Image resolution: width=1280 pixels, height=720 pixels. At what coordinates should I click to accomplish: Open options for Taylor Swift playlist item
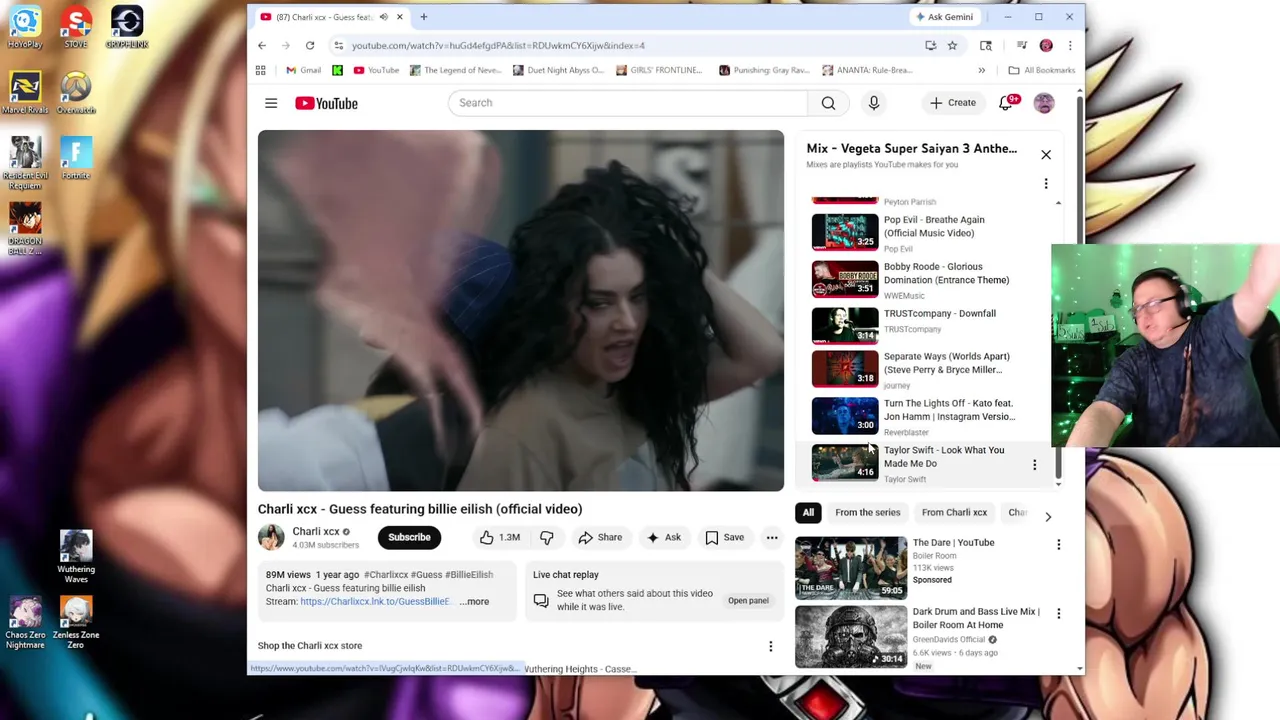1034,464
